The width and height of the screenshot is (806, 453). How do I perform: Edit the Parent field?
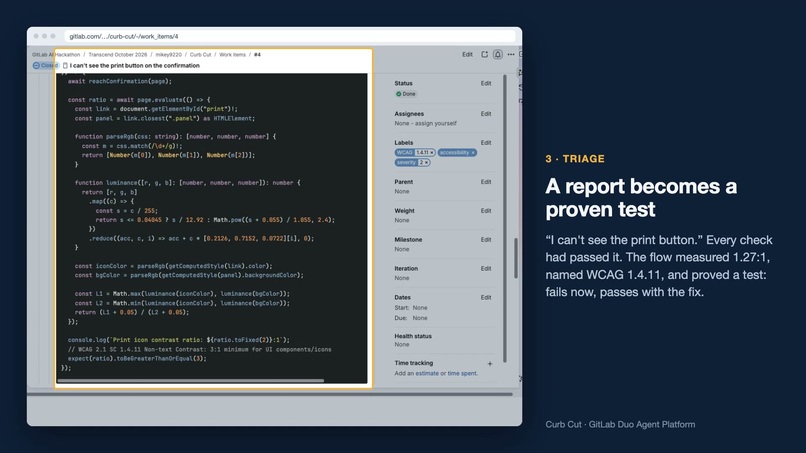(x=486, y=182)
